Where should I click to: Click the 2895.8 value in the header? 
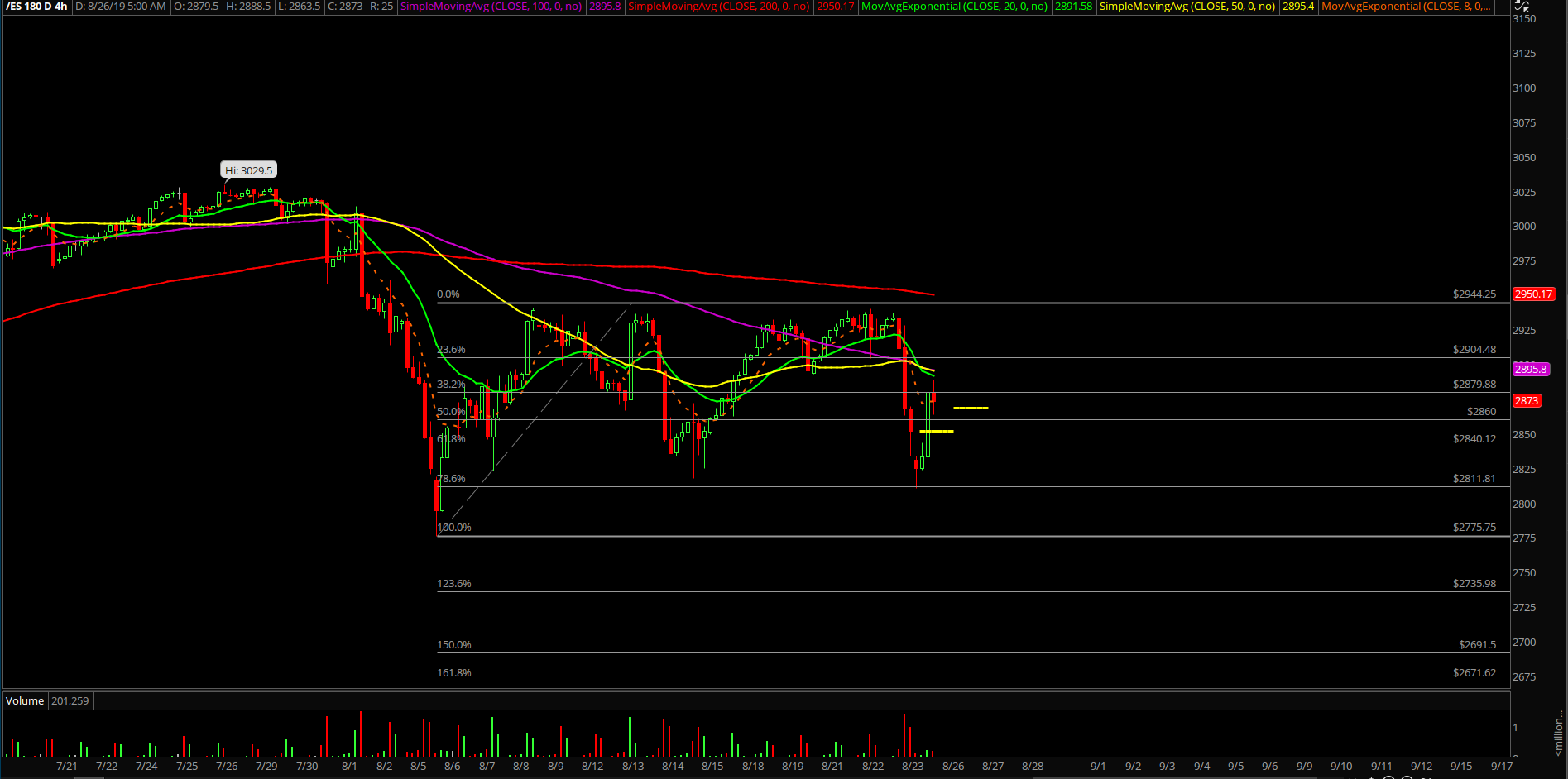(605, 7)
